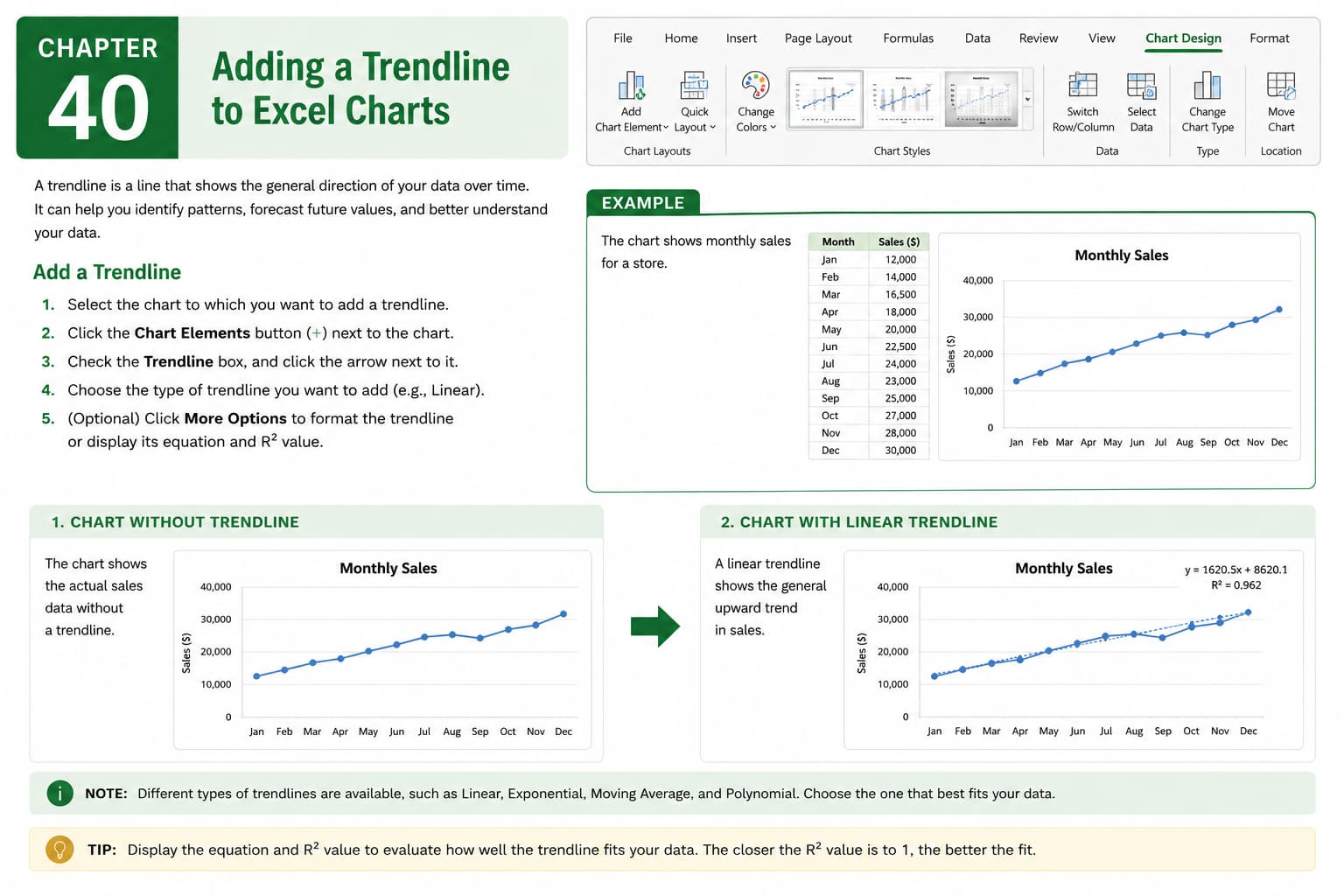The image size is (1344, 896).
Task: Click the 22,500 cell in the Jun row
Action: point(899,346)
